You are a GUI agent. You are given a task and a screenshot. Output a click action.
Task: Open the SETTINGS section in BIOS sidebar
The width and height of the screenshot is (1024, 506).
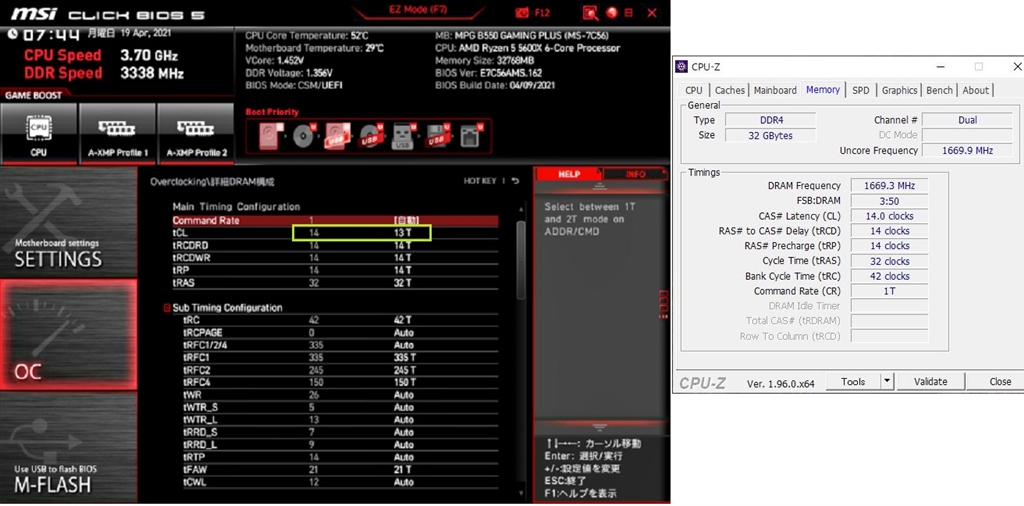(69, 222)
